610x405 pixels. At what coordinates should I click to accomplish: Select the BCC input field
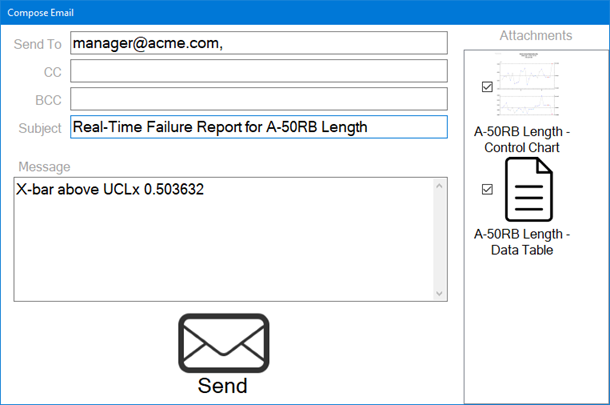(258, 99)
